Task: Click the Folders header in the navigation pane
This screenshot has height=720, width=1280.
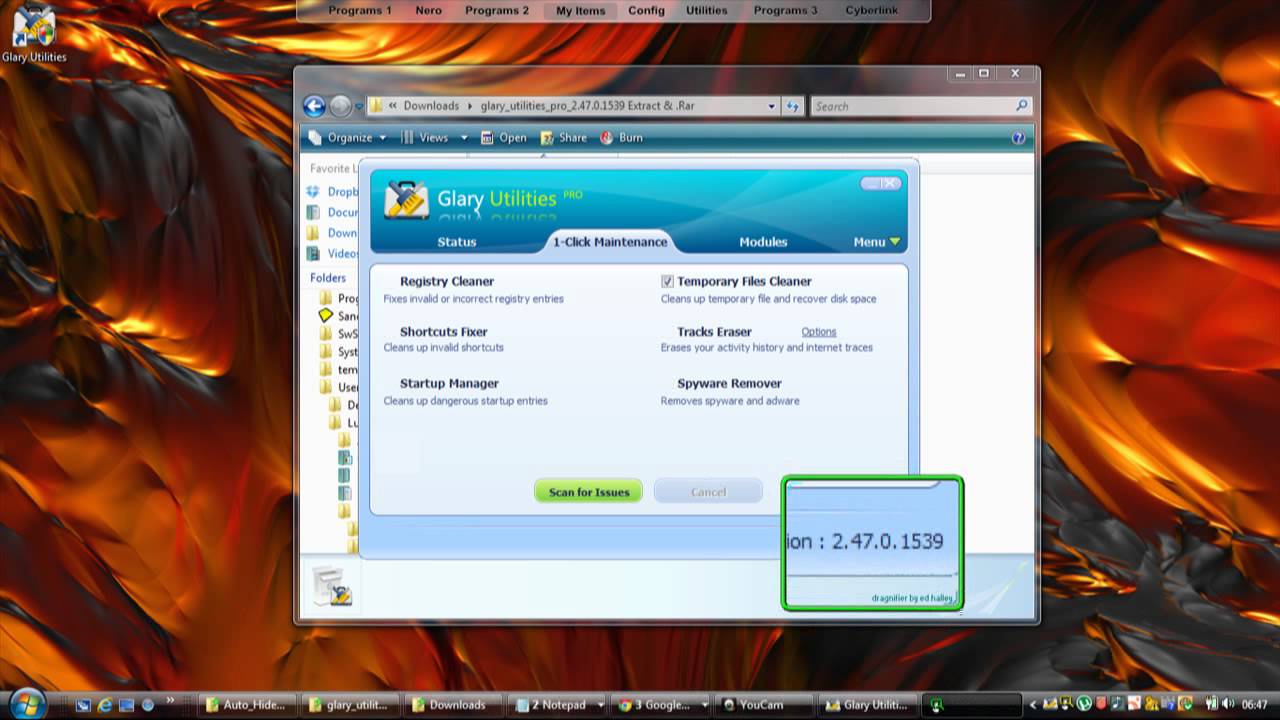Action: point(328,278)
